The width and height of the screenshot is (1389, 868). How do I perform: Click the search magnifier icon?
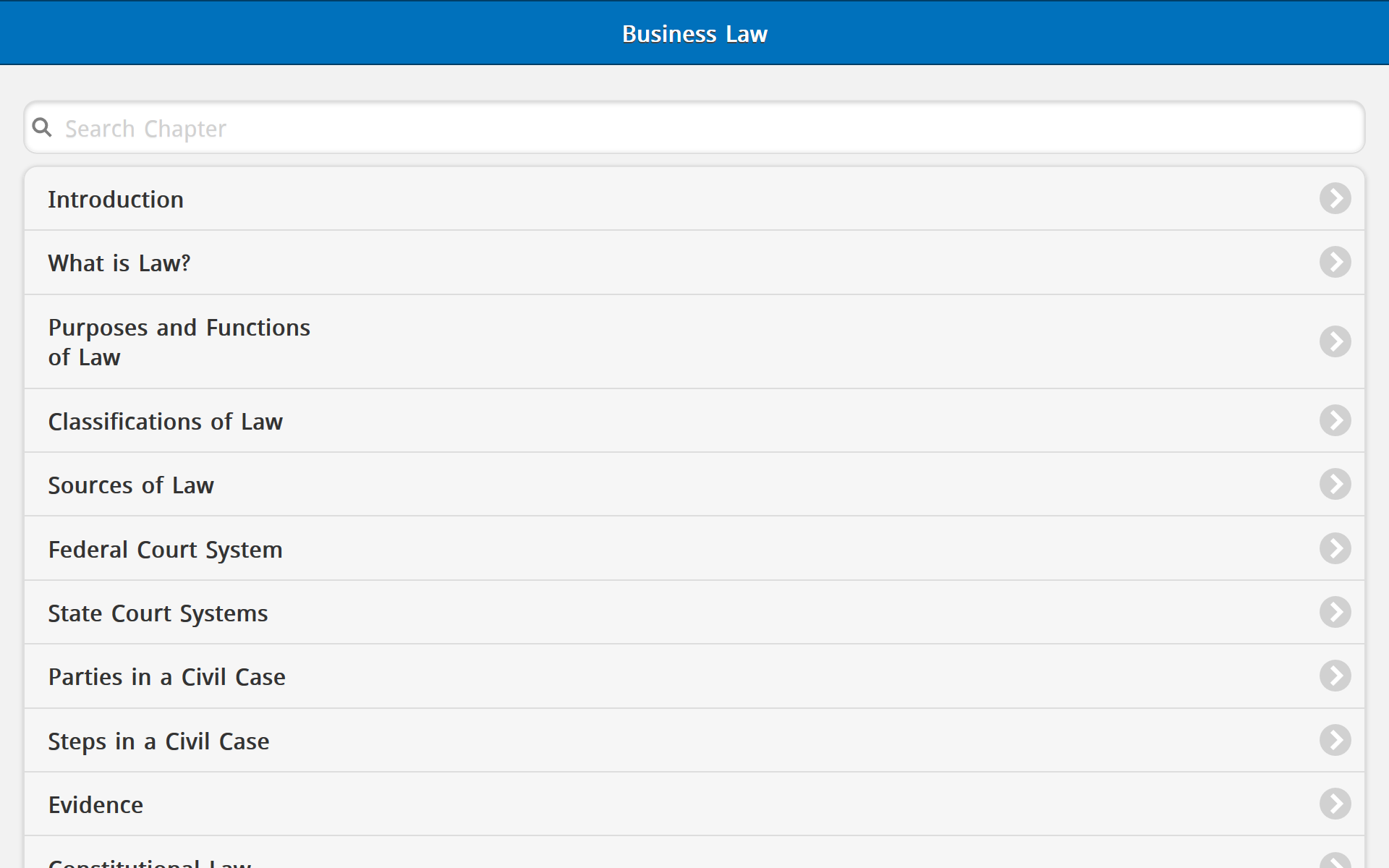pyautogui.click(x=42, y=128)
